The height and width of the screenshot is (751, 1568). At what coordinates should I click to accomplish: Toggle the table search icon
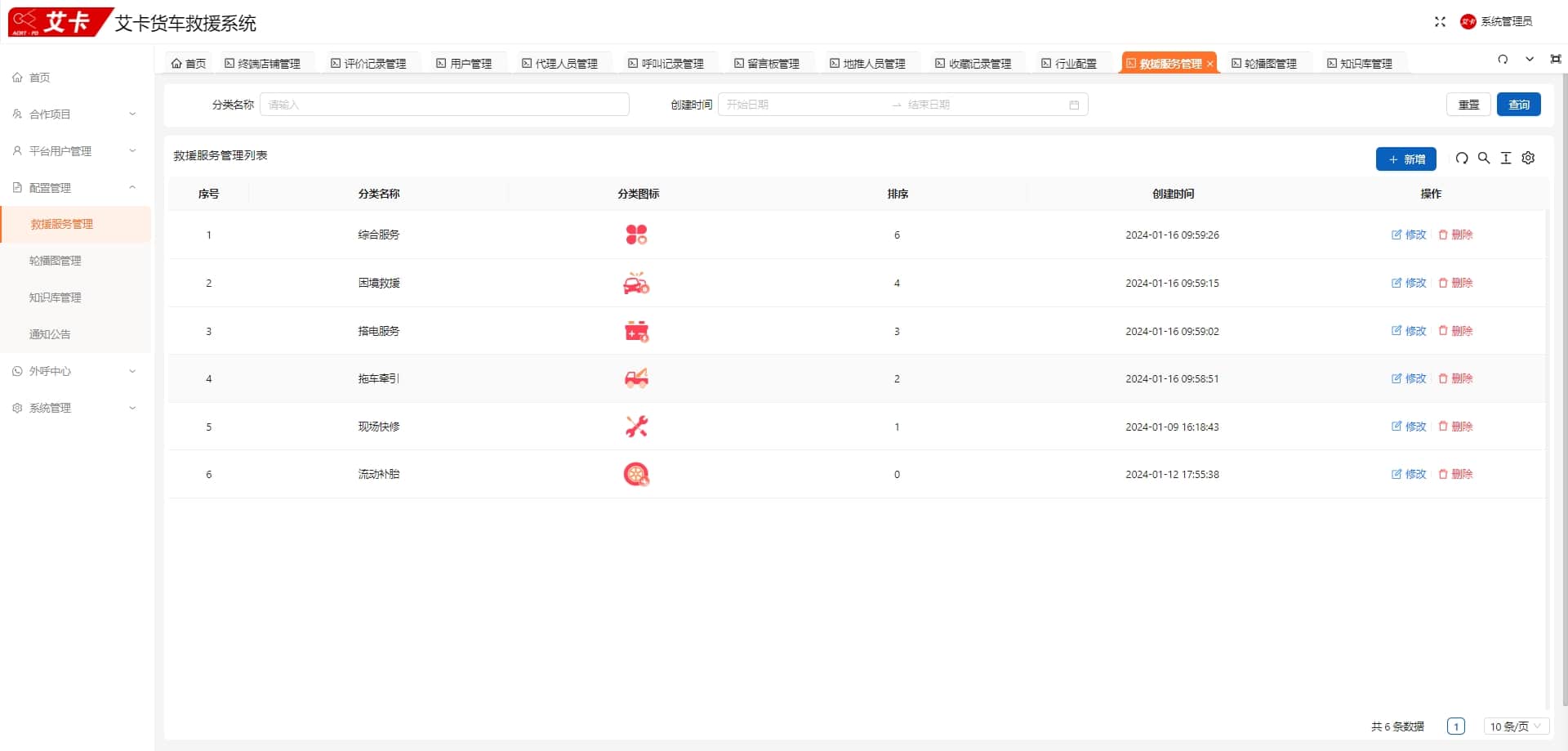[x=1484, y=159]
